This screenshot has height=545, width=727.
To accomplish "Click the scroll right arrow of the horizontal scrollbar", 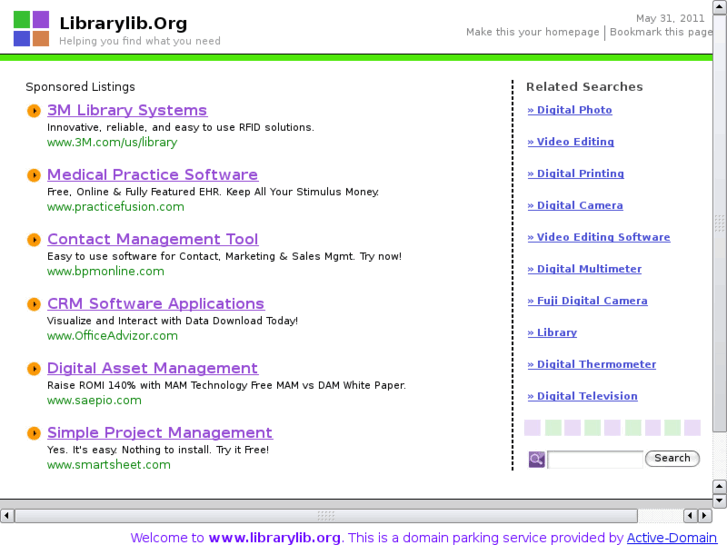I will point(705,515).
